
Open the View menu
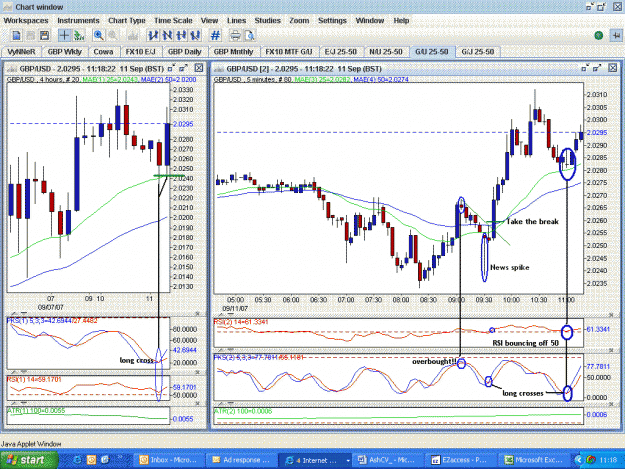[209, 20]
